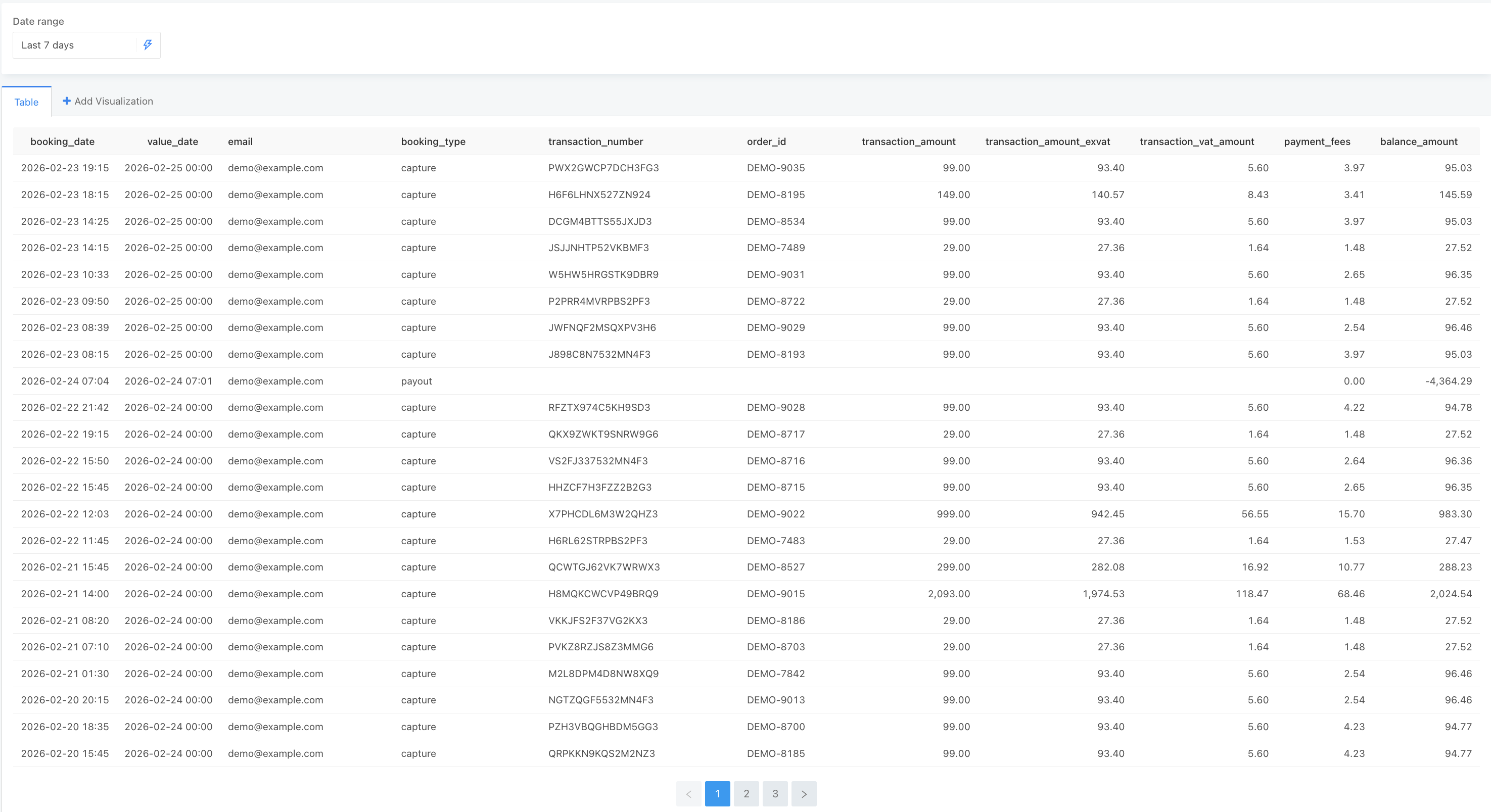Sort by booking_type column header
The height and width of the screenshot is (812, 1491).
433,141
